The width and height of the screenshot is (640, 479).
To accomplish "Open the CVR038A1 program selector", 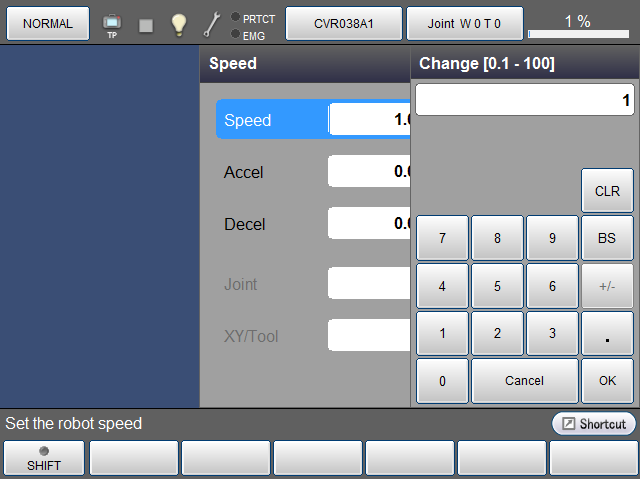I will click(344, 23).
